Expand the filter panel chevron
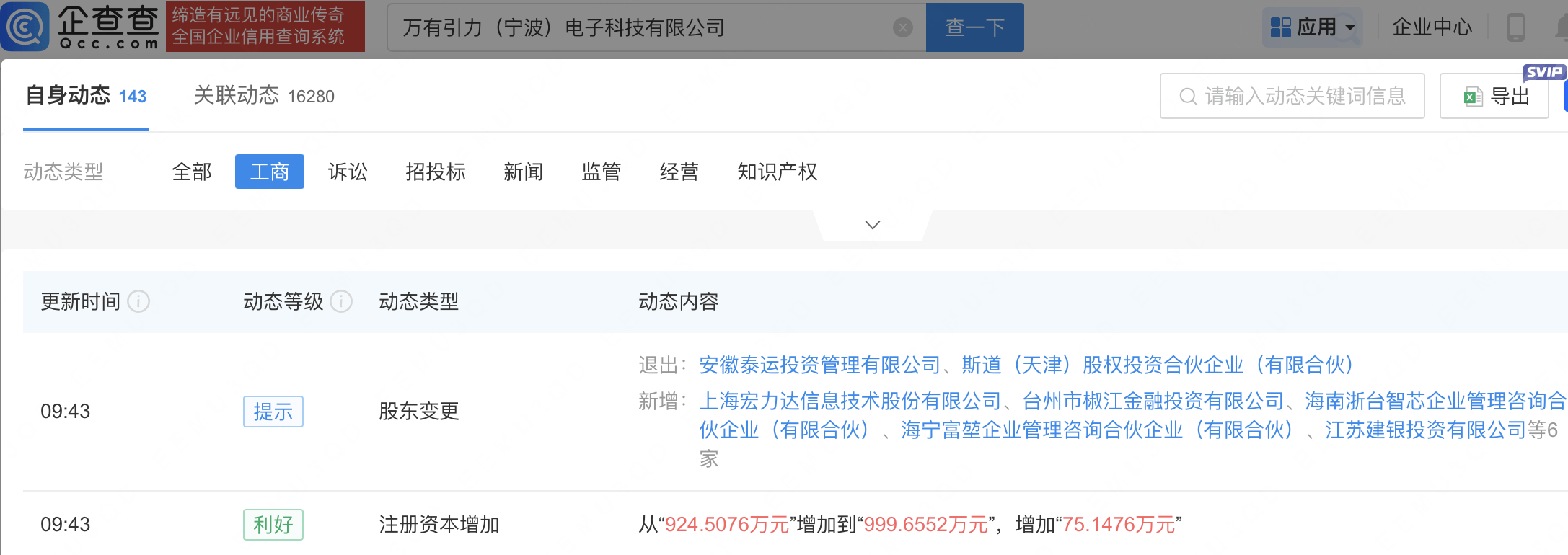The image size is (1568, 555). 872,225
